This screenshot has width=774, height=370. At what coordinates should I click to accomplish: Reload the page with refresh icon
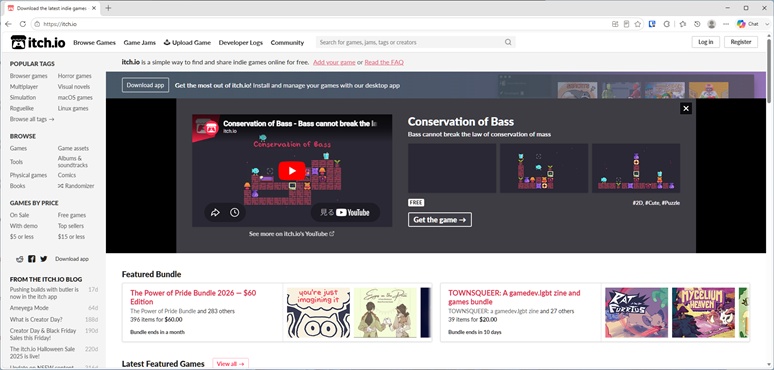point(23,24)
